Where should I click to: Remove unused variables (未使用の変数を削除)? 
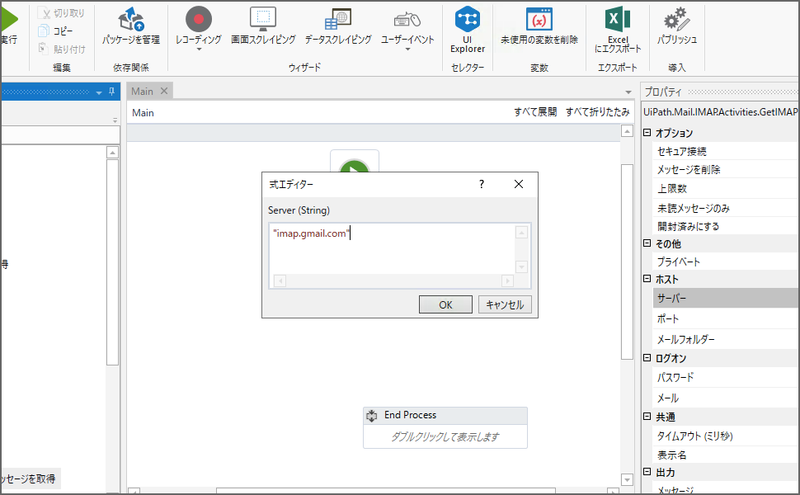pyautogui.click(x=539, y=26)
